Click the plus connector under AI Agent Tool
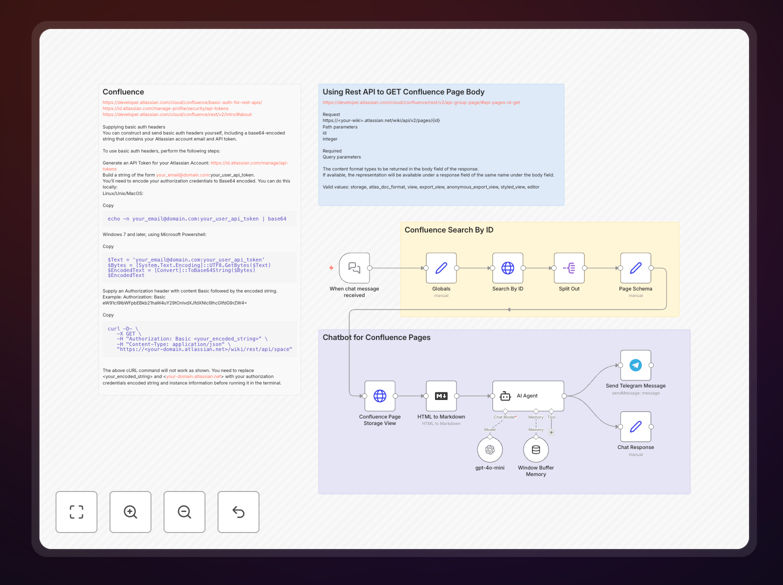 (551, 432)
